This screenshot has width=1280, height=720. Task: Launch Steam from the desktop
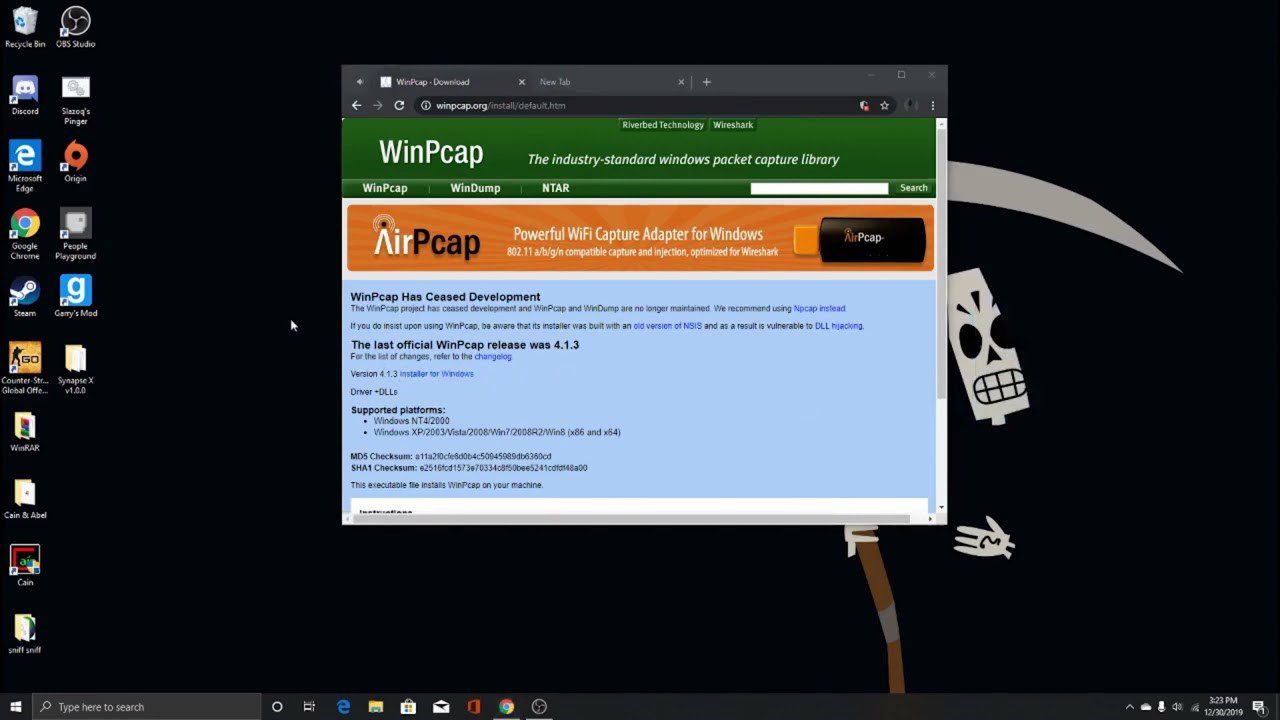click(x=25, y=290)
